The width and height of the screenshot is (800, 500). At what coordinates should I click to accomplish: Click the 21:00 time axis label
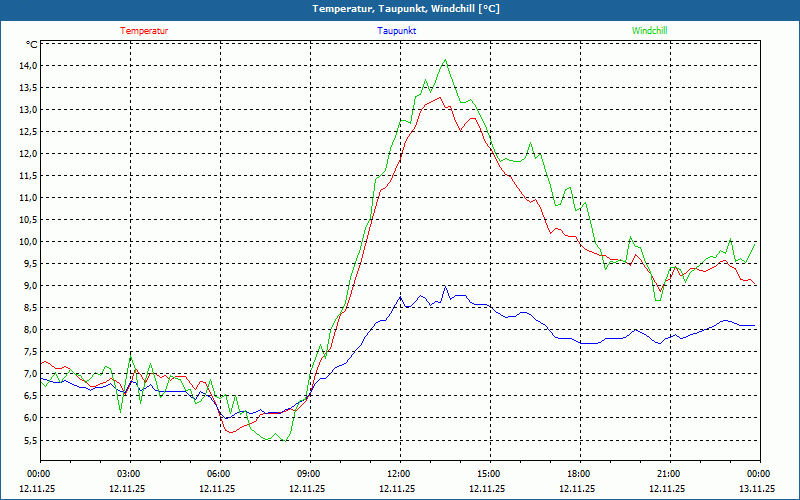click(x=669, y=474)
